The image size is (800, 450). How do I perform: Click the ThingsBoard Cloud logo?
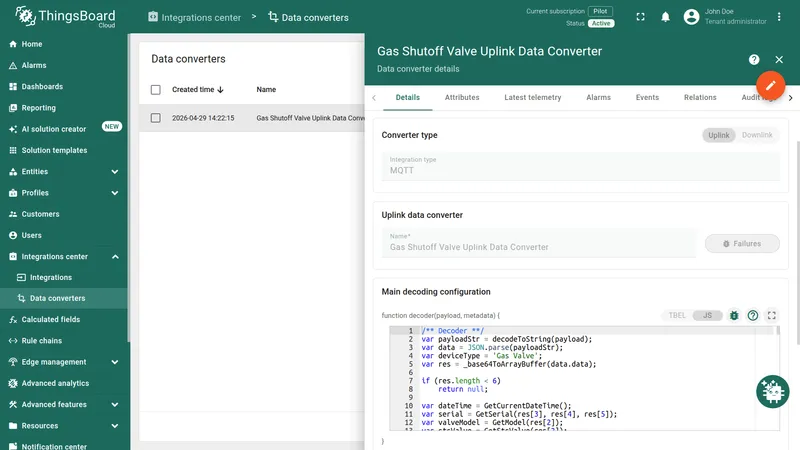pos(65,16)
